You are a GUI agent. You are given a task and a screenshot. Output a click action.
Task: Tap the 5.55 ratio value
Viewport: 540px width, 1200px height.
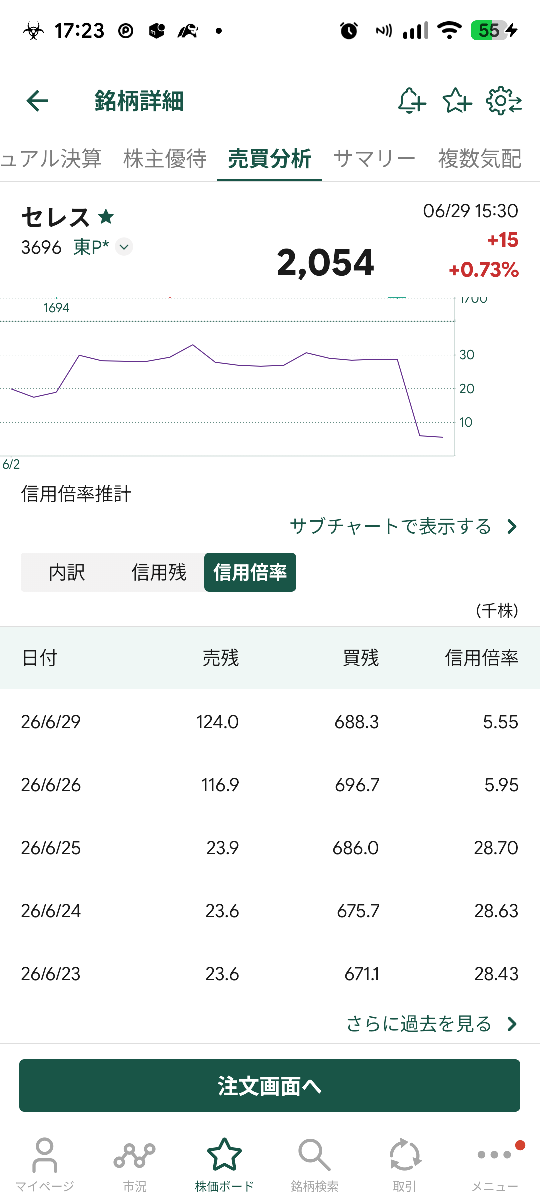pyautogui.click(x=500, y=722)
